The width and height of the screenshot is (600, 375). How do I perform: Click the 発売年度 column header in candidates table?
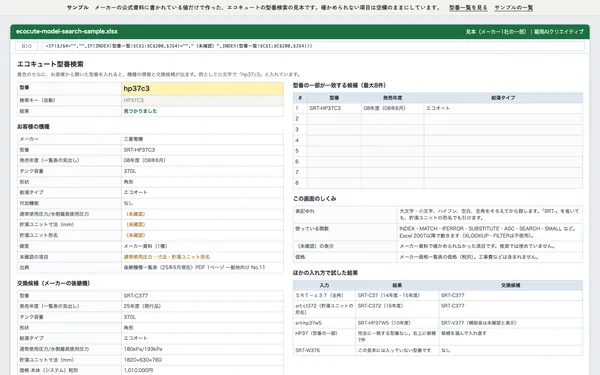coord(393,98)
